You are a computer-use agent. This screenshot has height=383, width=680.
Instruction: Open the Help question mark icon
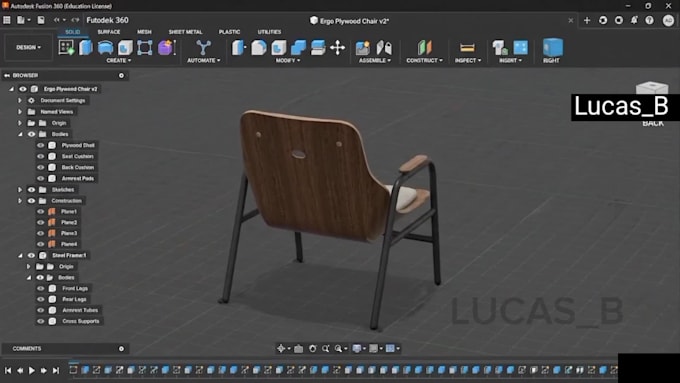point(649,20)
